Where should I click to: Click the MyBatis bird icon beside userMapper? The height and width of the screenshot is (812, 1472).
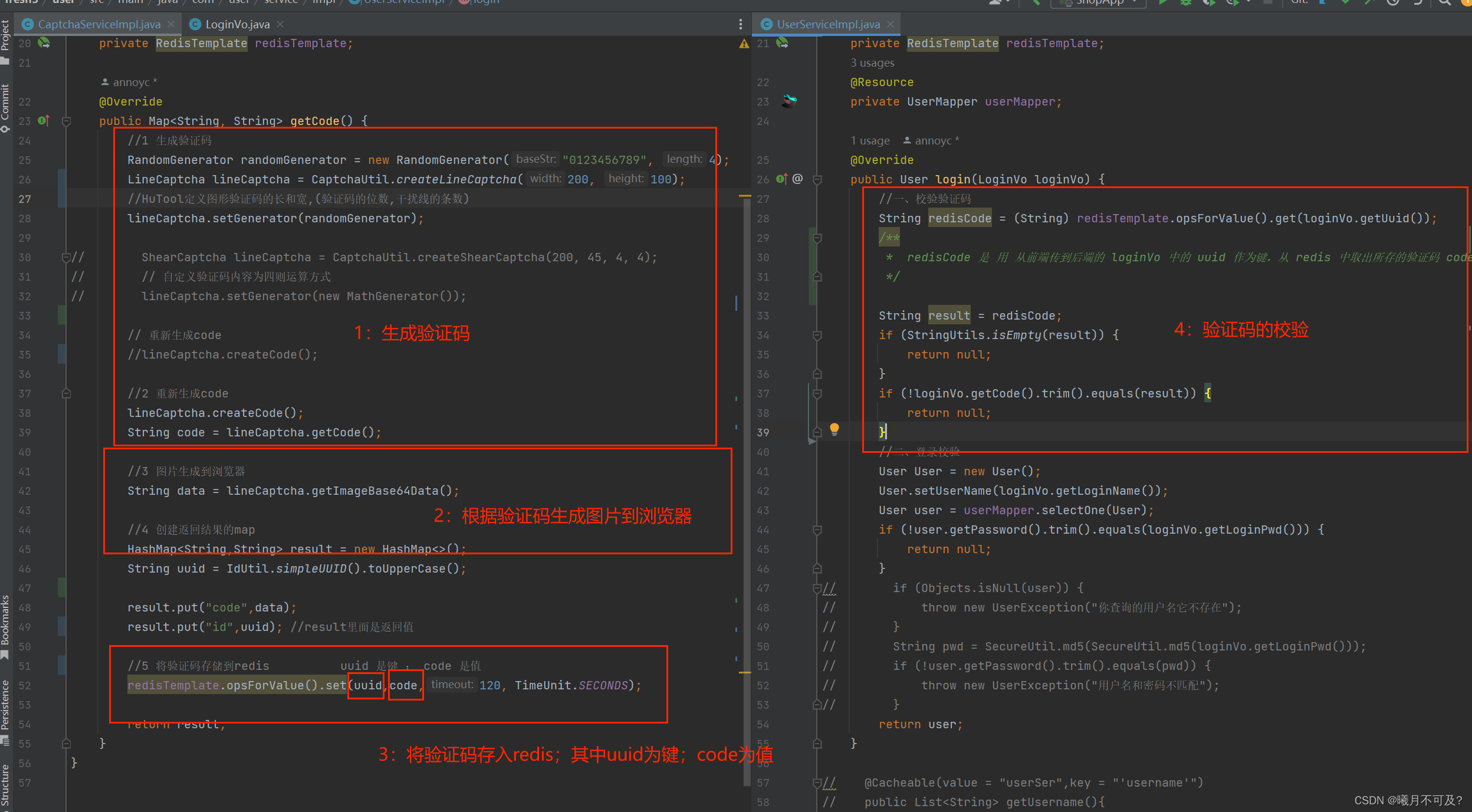[789, 101]
